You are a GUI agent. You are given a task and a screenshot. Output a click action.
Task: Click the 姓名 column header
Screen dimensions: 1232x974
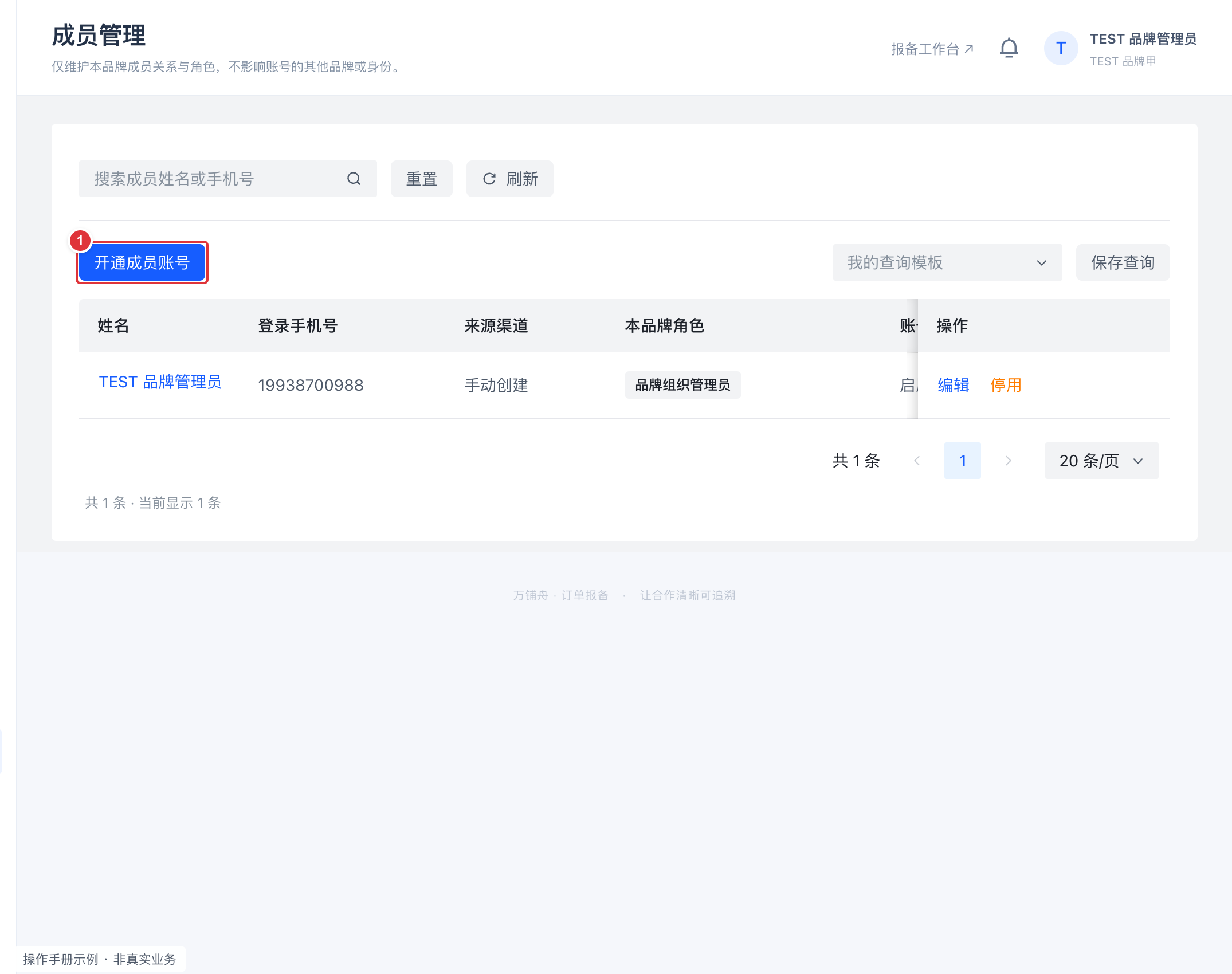click(x=113, y=325)
